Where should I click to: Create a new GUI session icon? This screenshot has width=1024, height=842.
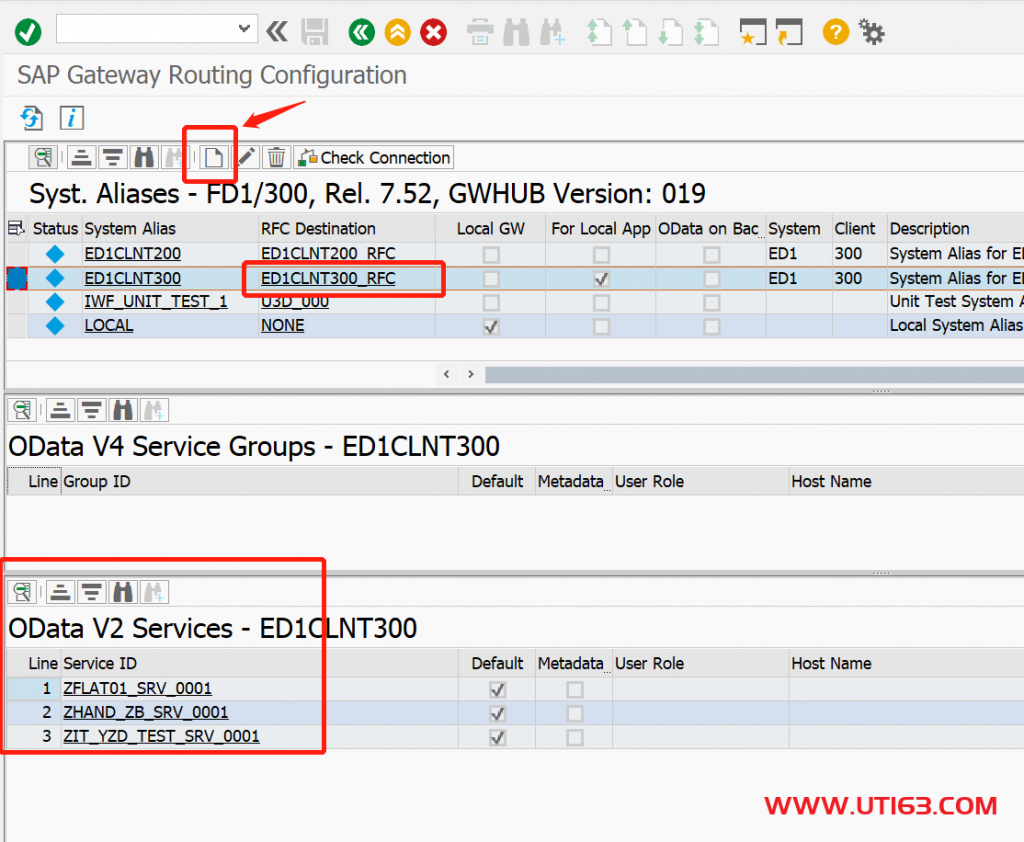tap(753, 32)
